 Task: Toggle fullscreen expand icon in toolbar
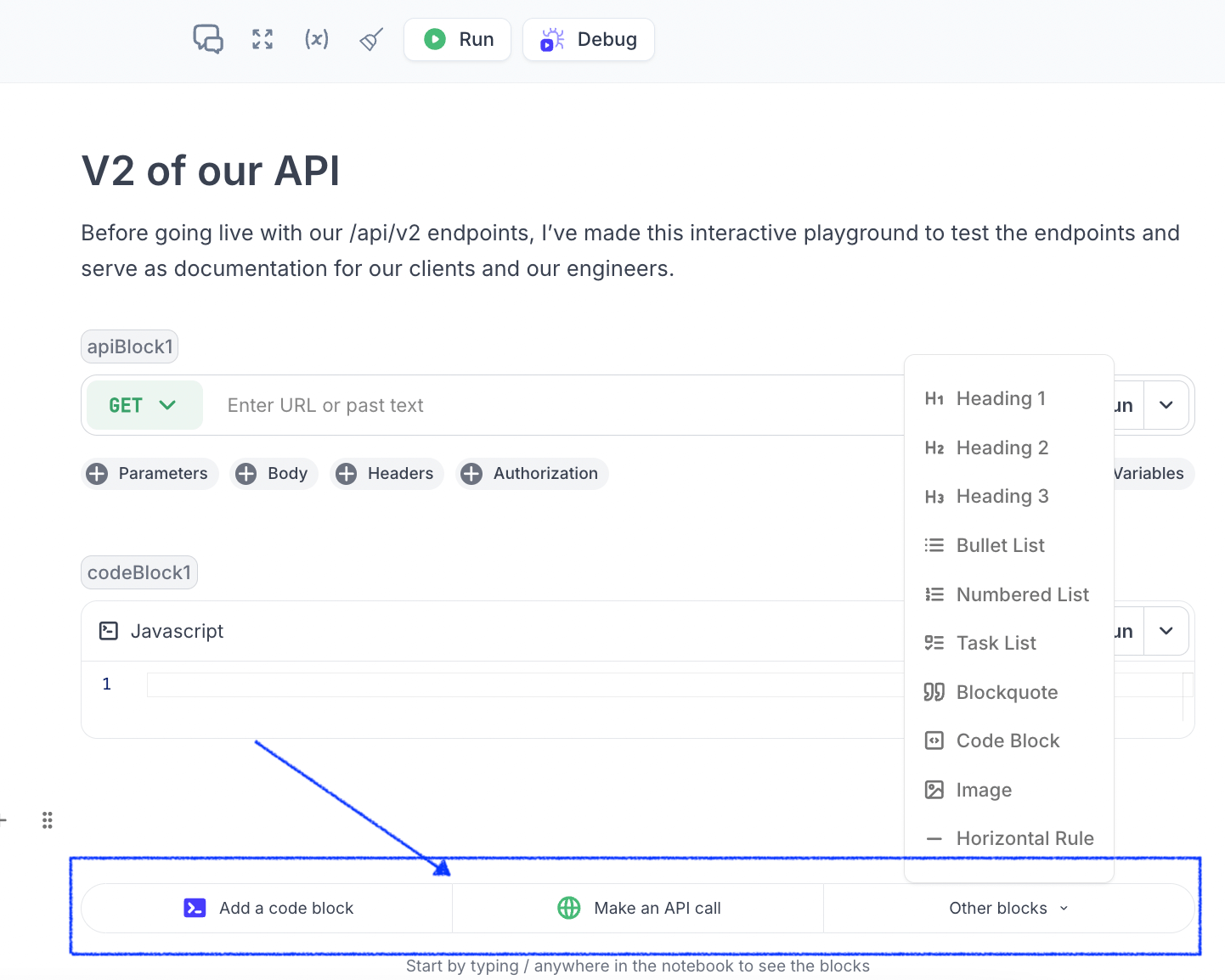262,39
